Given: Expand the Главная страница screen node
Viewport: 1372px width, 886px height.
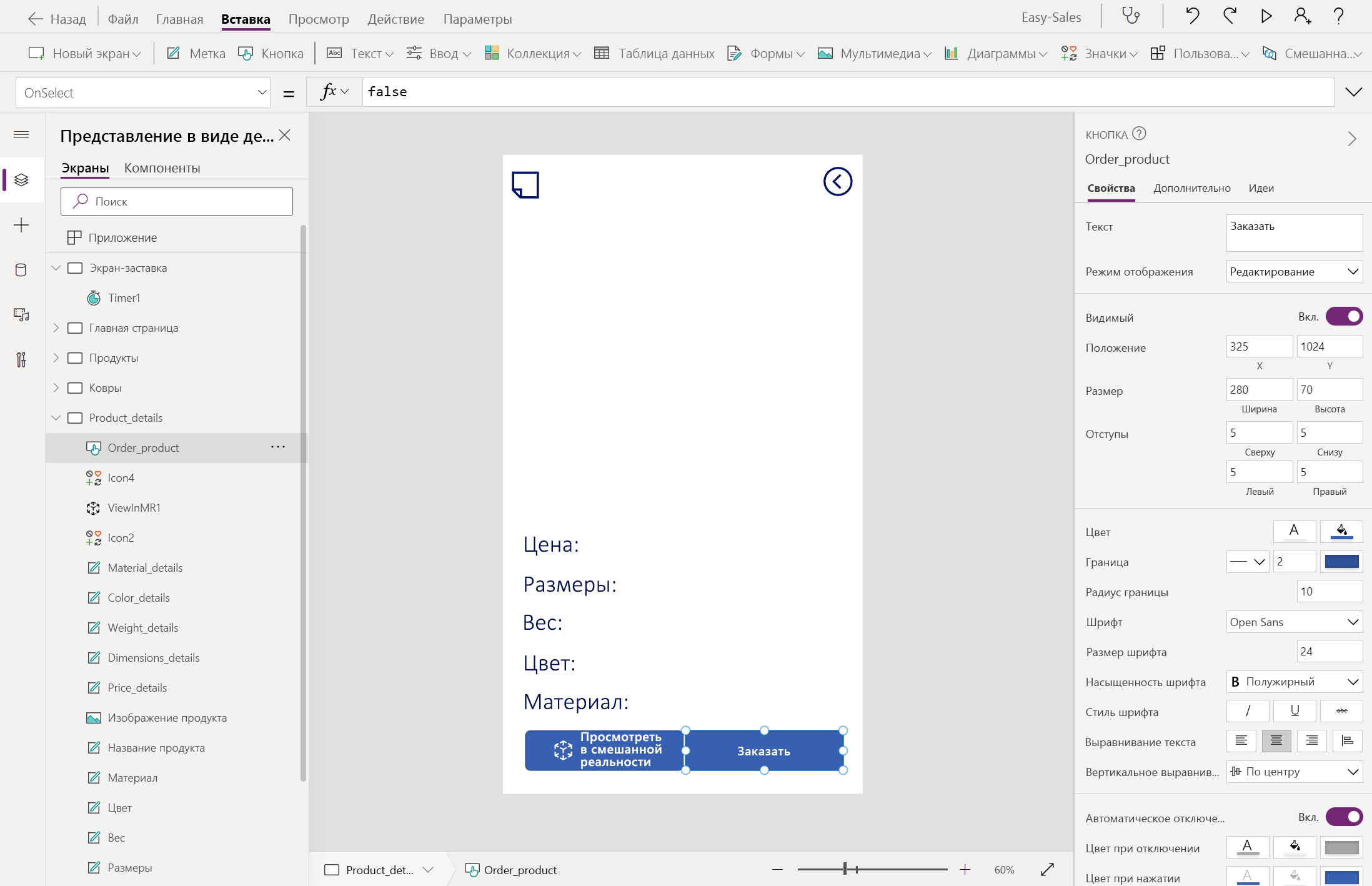Looking at the screenshot, I should (56, 328).
